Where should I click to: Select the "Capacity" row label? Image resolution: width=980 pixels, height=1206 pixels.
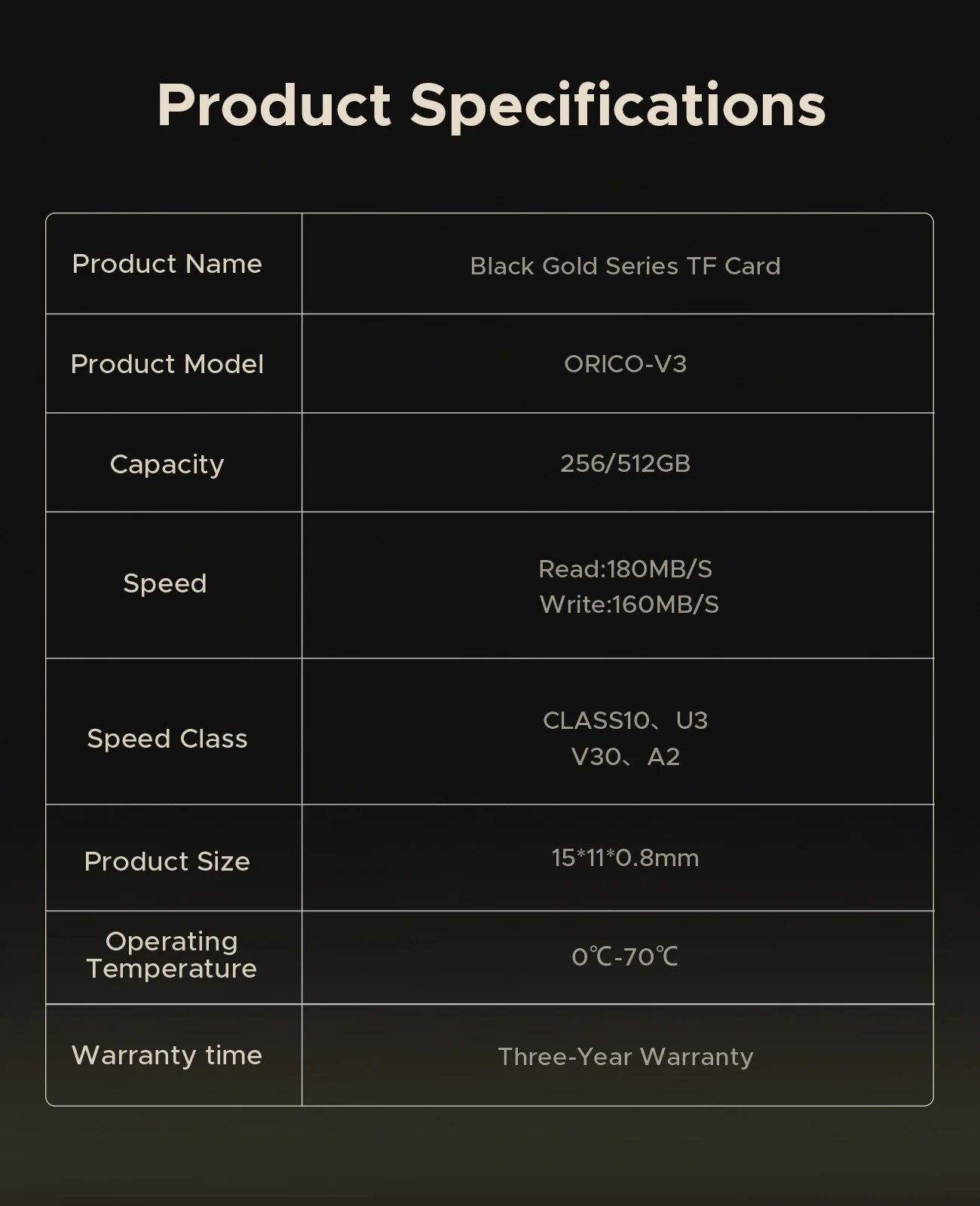point(167,464)
